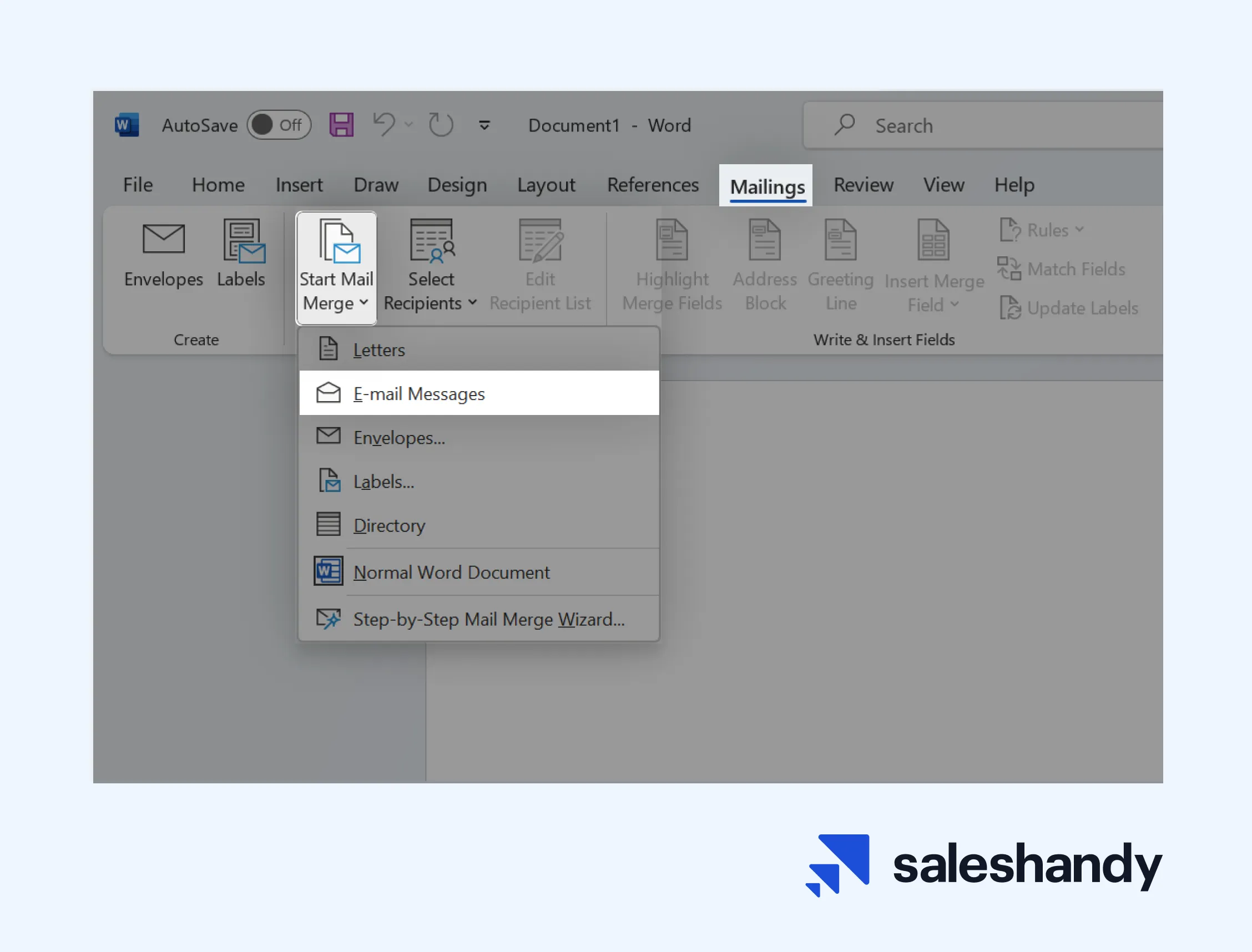Click the active Mailings tab
Viewport: 1252px width, 952px height.
[x=766, y=186]
